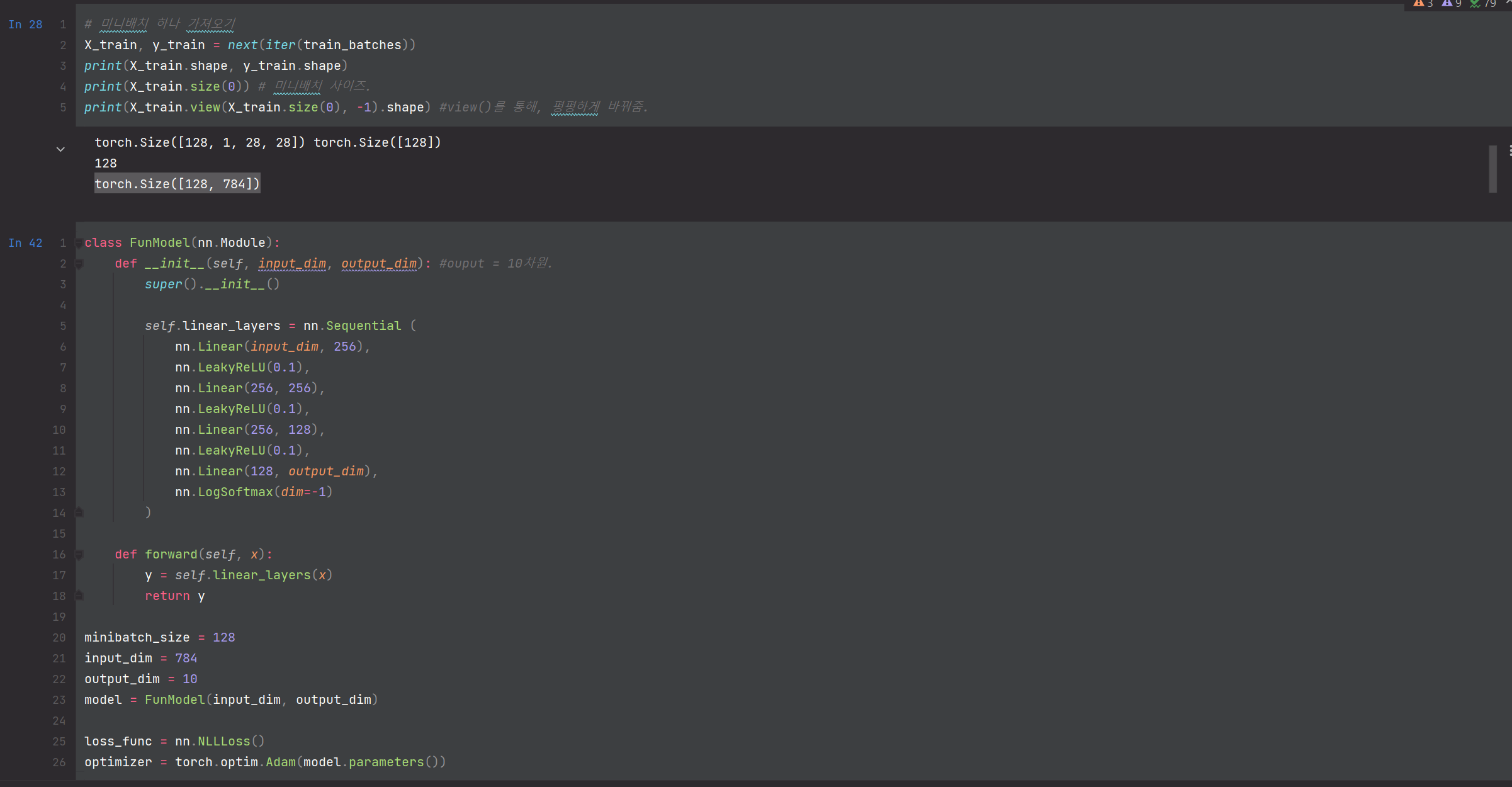Click the underlined output_dim parameter in __init__
The image size is (1512, 787).
pyautogui.click(x=379, y=264)
